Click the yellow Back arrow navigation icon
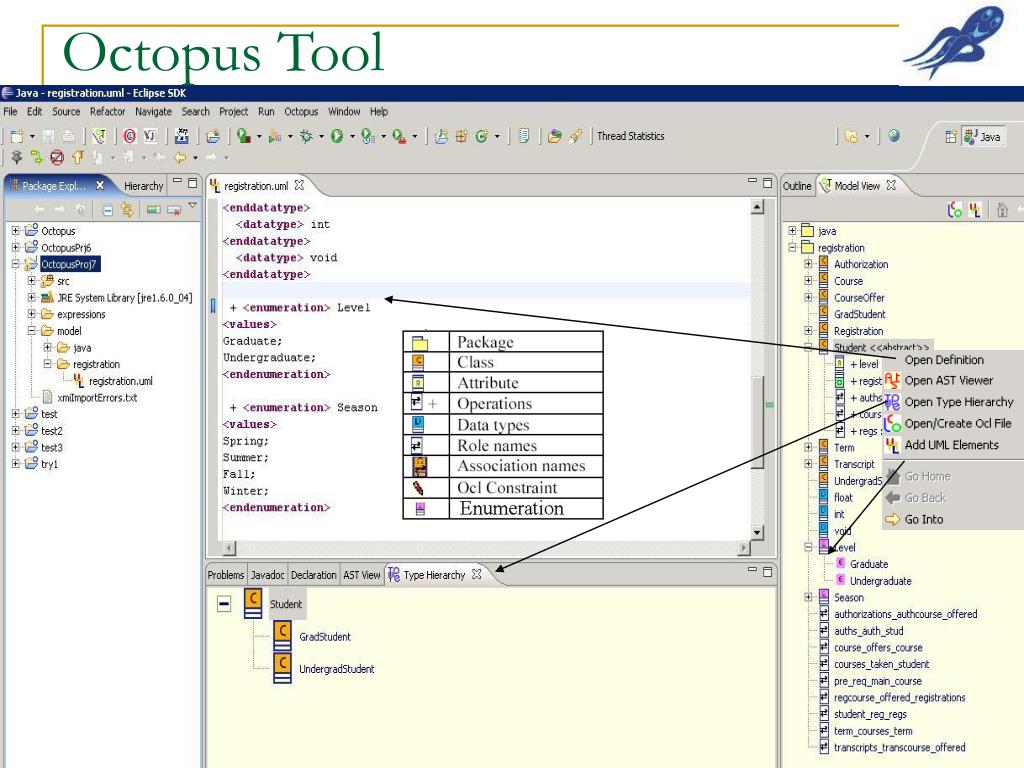Viewport: 1024px width, 768px height. pyautogui.click(x=180, y=157)
